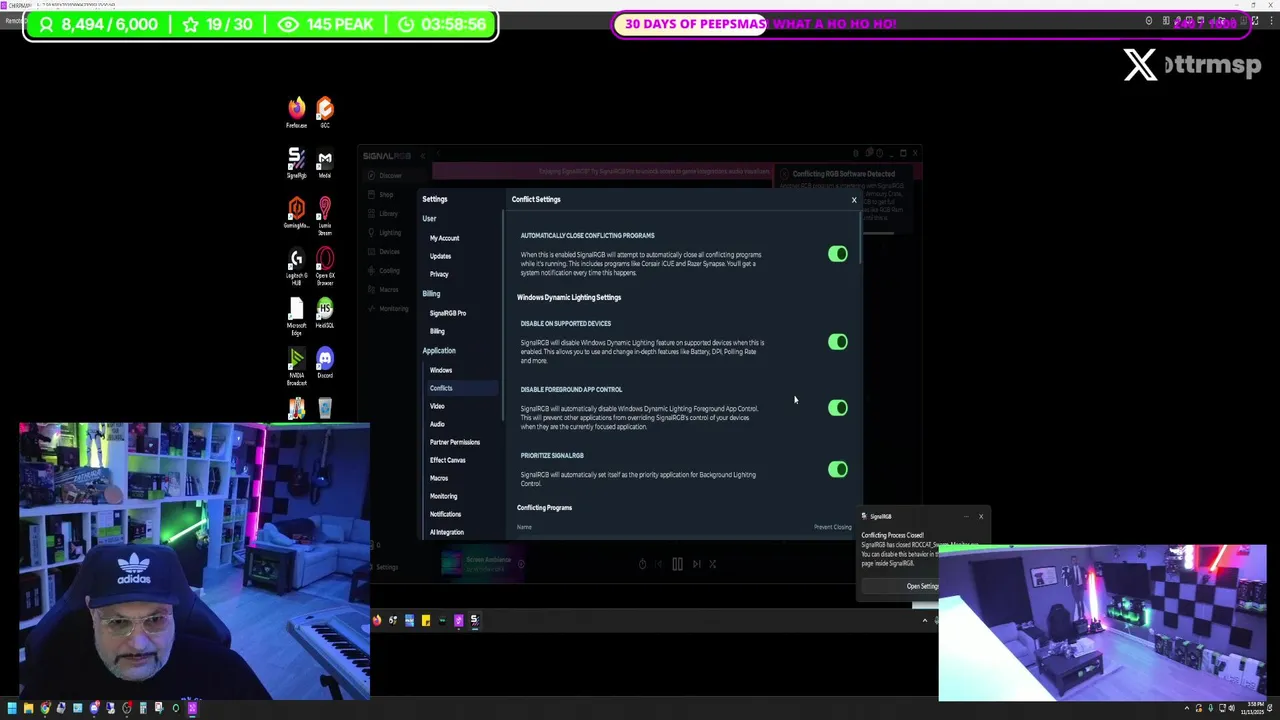Open the GamingMa... desktop shortcut
1280x720 pixels.
click(x=296, y=213)
